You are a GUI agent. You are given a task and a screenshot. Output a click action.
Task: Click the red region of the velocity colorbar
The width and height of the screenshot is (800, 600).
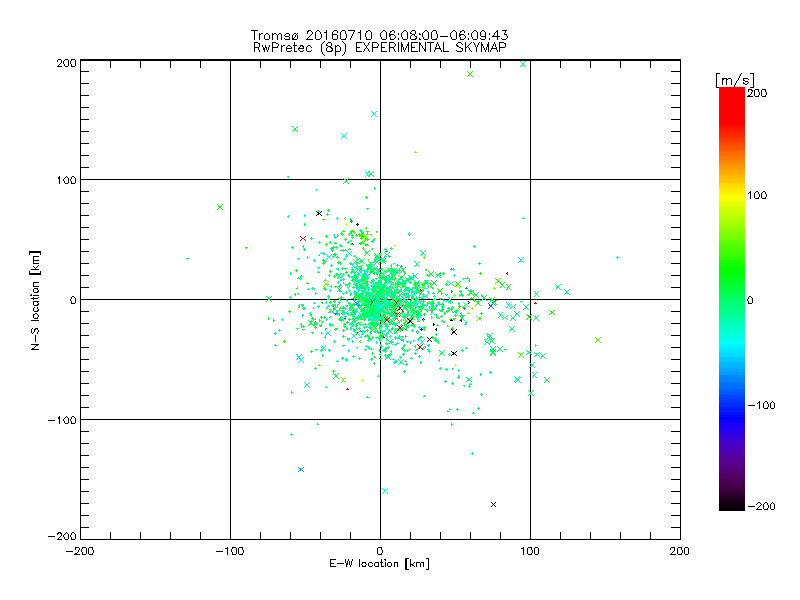[732, 105]
